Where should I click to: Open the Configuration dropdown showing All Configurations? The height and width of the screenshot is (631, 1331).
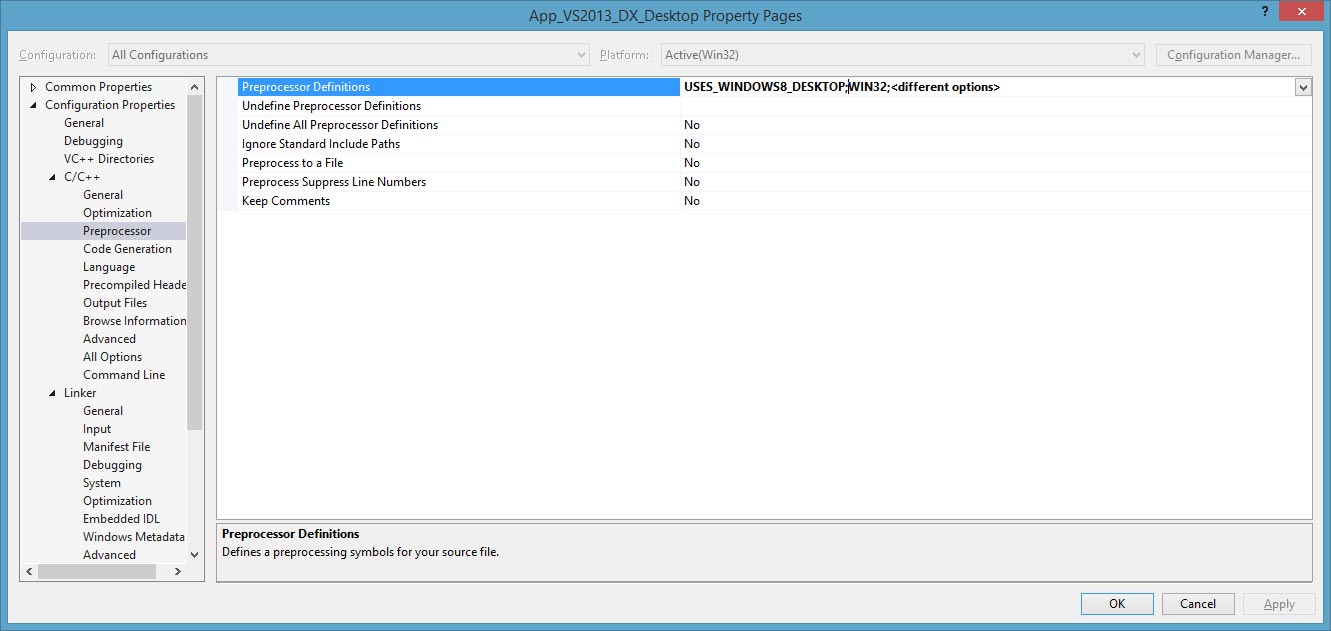point(348,55)
